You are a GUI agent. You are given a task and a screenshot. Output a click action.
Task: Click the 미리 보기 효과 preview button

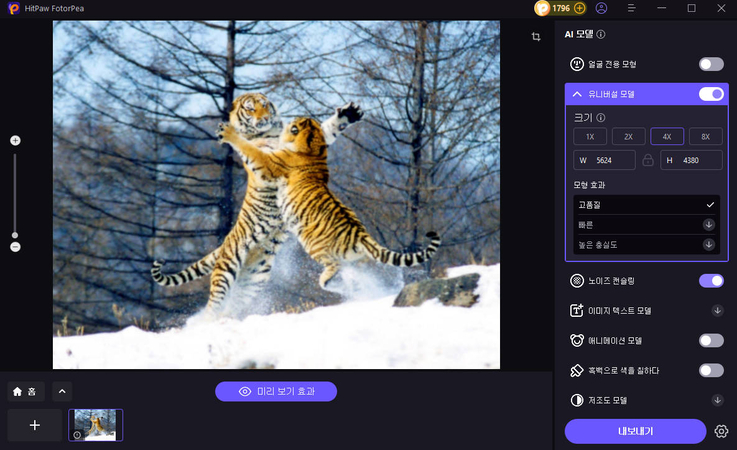(x=276, y=391)
